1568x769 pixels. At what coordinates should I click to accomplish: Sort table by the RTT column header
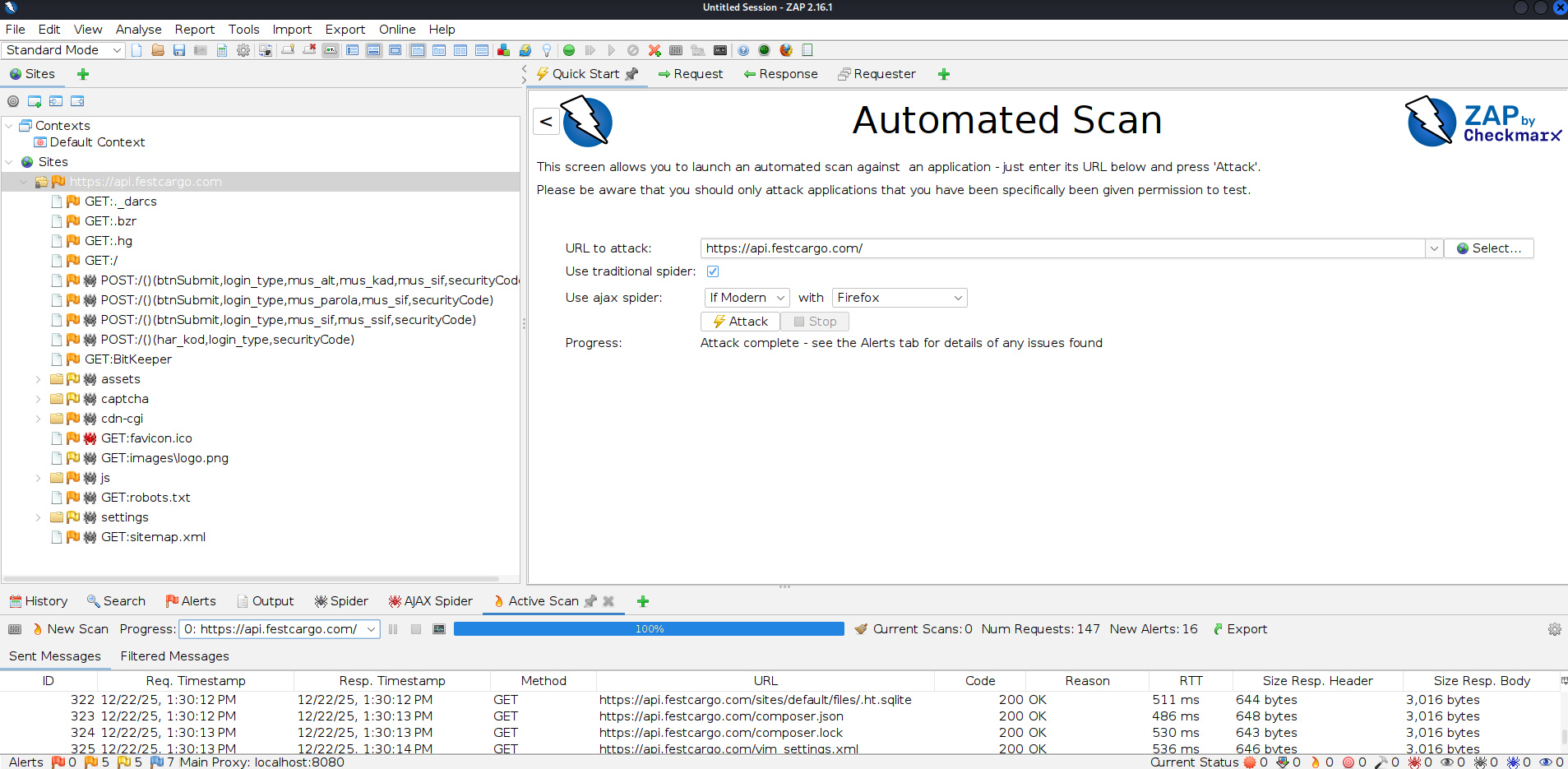pyautogui.click(x=1191, y=681)
